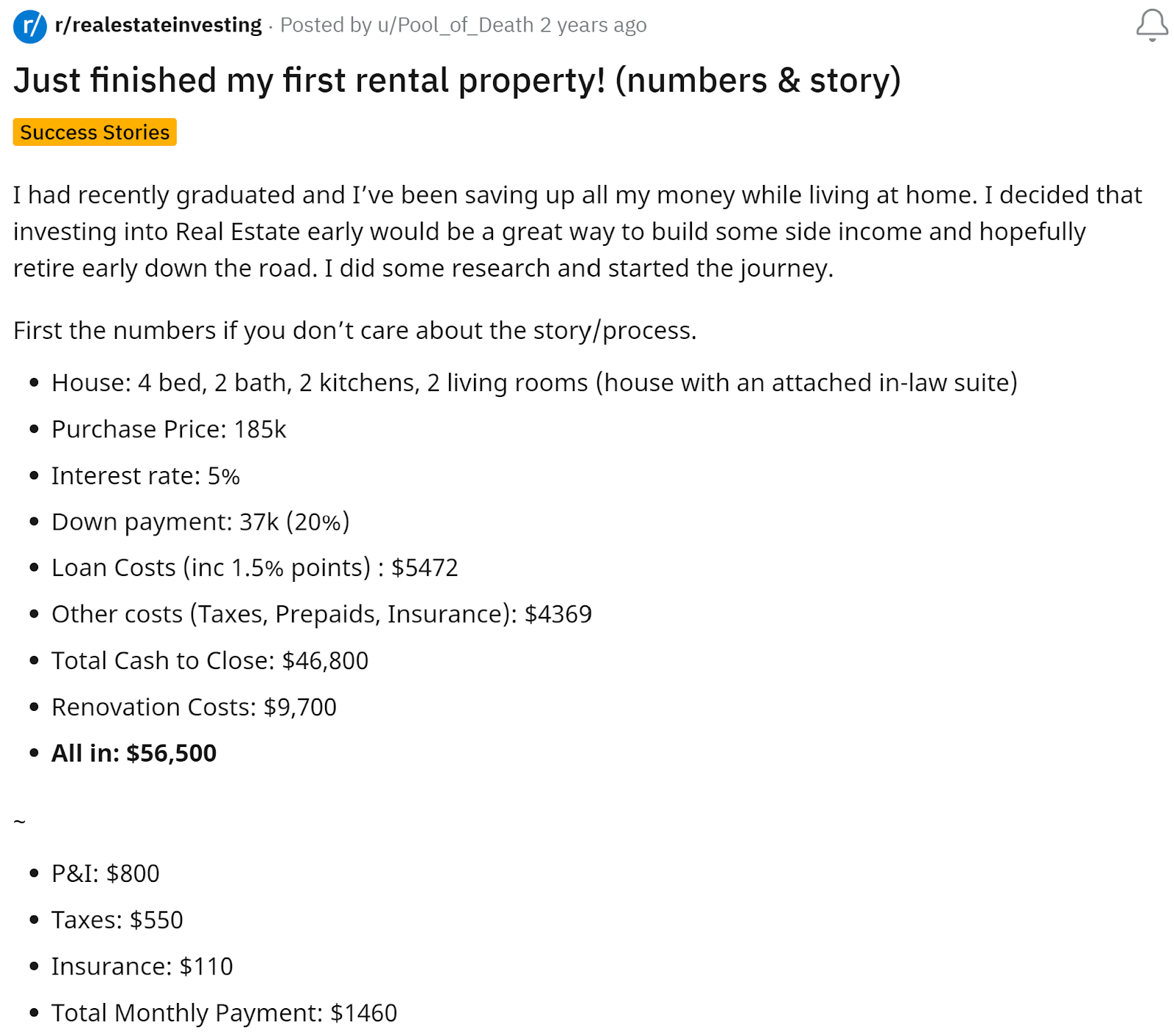Viewport: 1174px width, 1036px height.
Task: Tap the notification bell to follow the post
Action: (1152, 24)
